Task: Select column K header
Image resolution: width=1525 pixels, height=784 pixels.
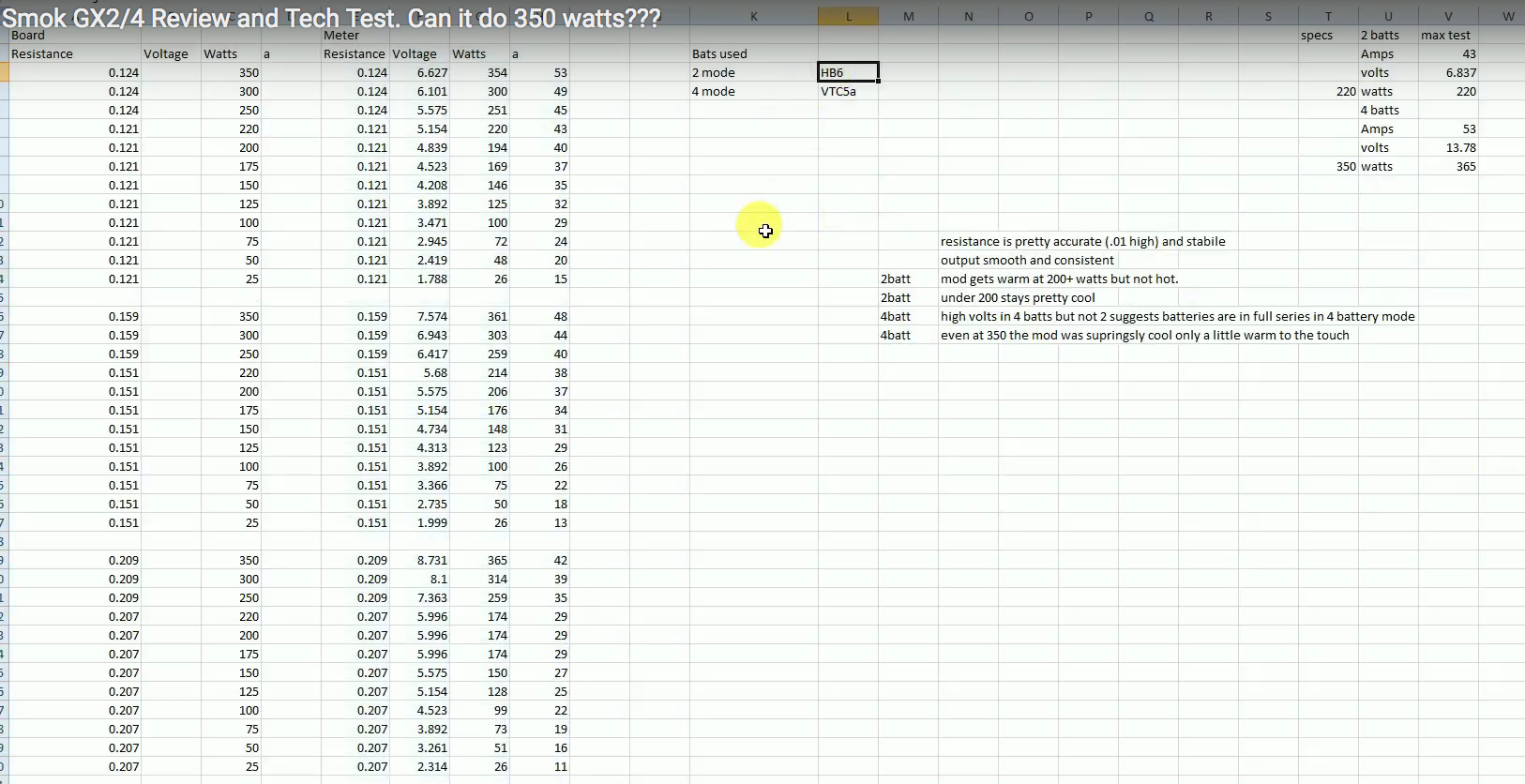Action: 753,16
